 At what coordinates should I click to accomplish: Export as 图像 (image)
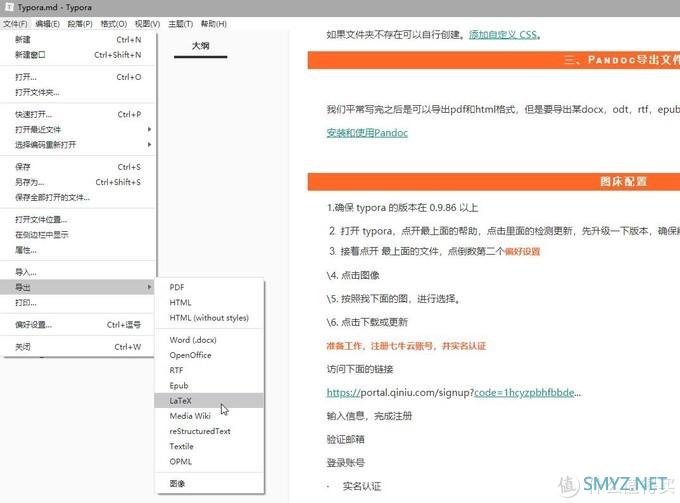coord(209,483)
